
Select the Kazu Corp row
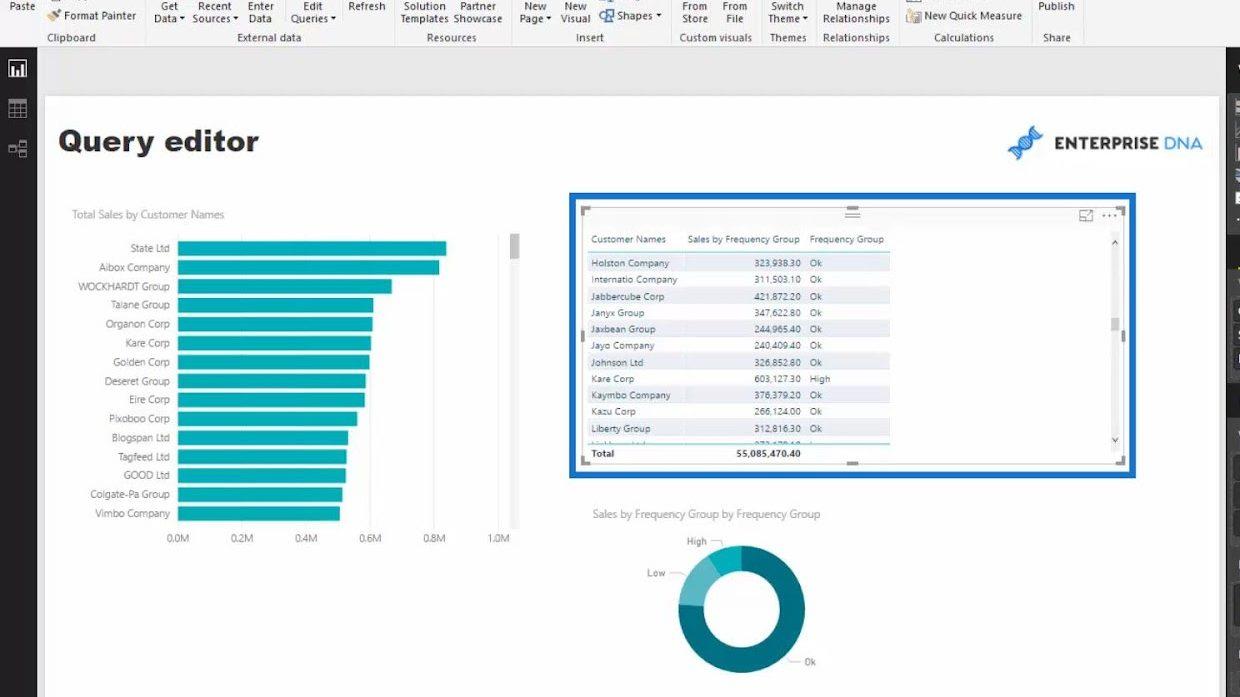(x=738, y=412)
